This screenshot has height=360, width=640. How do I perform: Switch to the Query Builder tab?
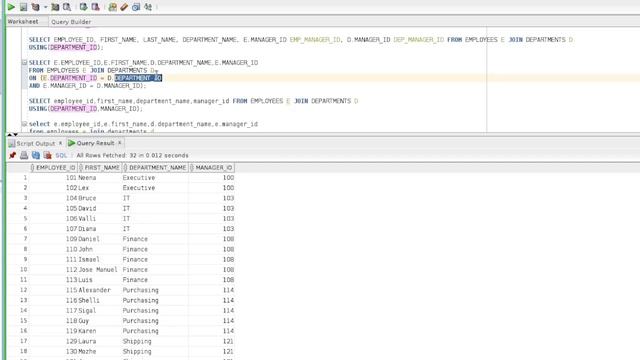(71, 22)
